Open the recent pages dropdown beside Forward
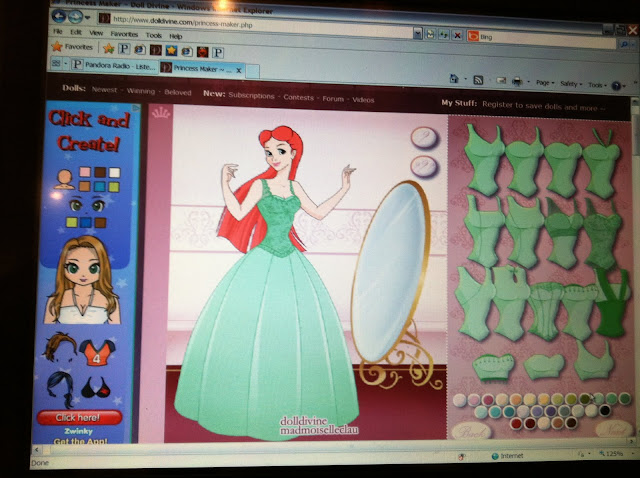Image resolution: width=640 pixels, height=478 pixels. pyautogui.click(x=88, y=18)
